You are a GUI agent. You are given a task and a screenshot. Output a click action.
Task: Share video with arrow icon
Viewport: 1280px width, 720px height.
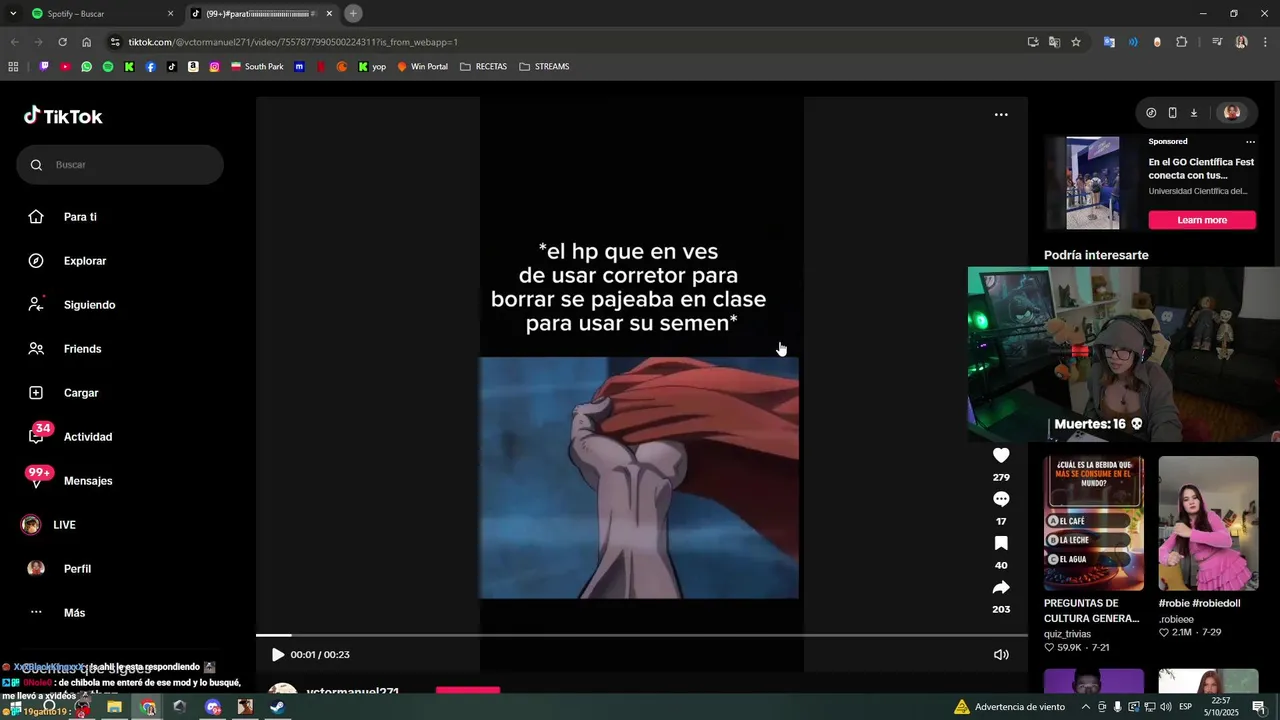click(1001, 587)
